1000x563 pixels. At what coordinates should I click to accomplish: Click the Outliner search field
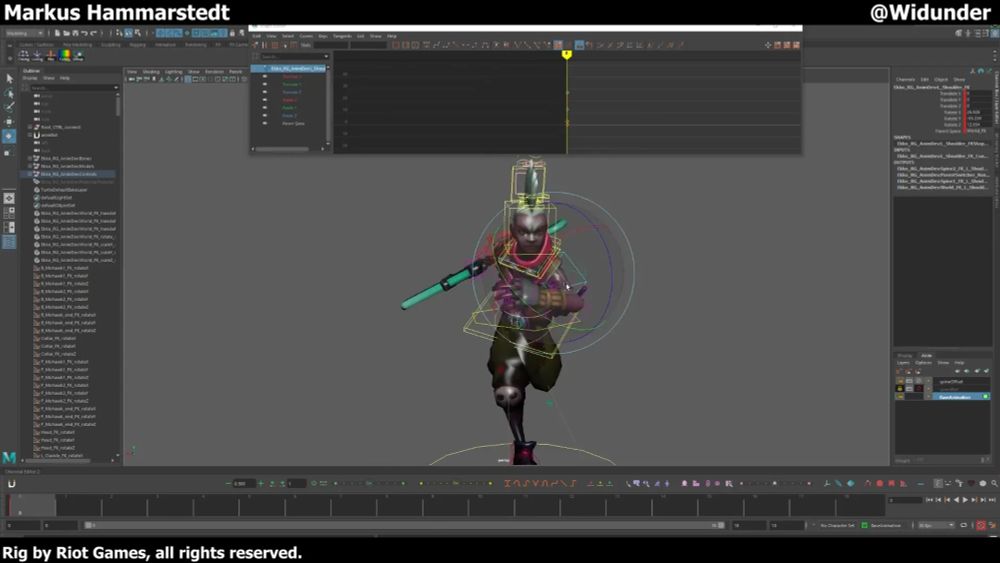(71, 87)
